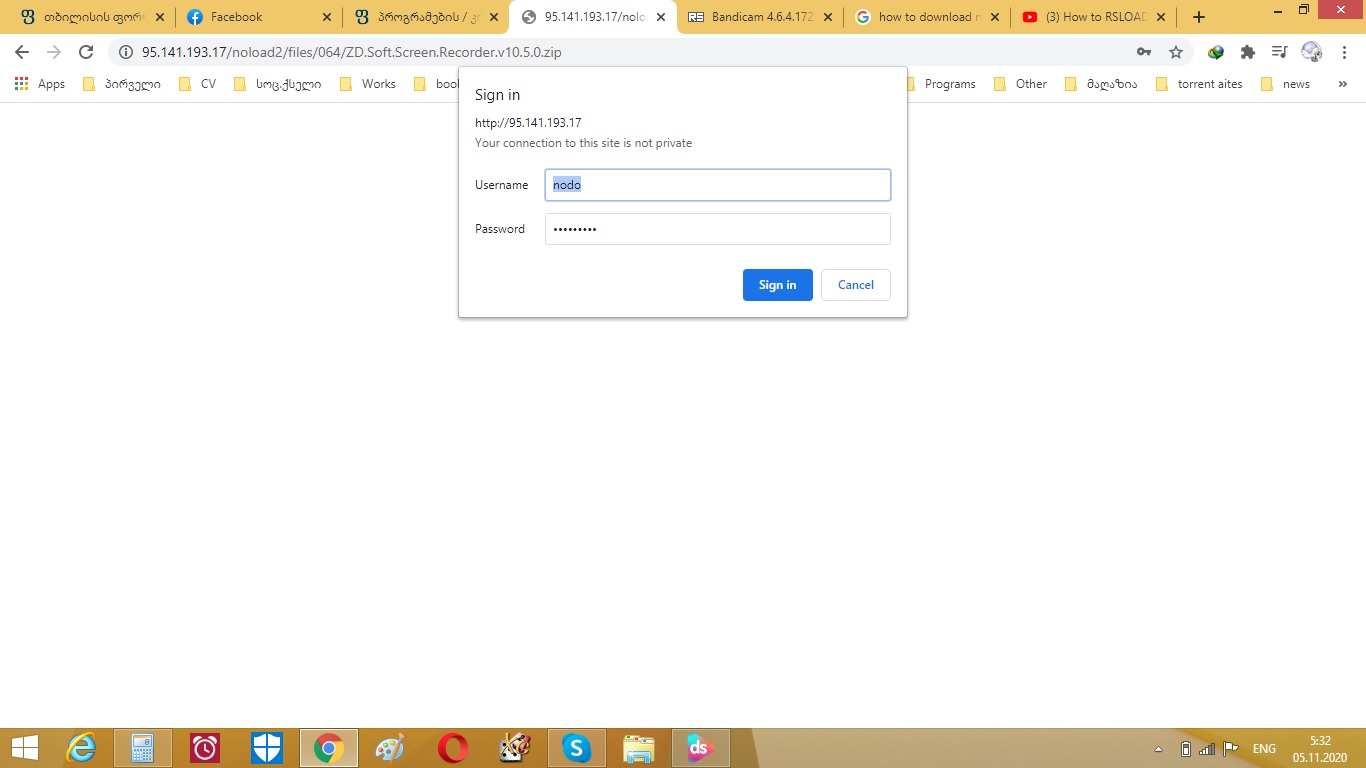Open the ENG language indicator

[x=1264, y=749]
